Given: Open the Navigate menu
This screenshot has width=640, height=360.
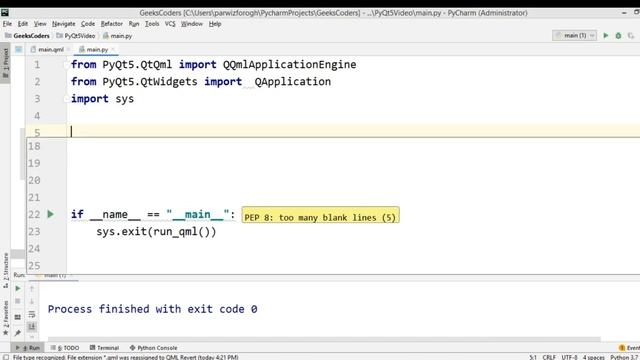Looking at the screenshot, I should click(x=64, y=24).
